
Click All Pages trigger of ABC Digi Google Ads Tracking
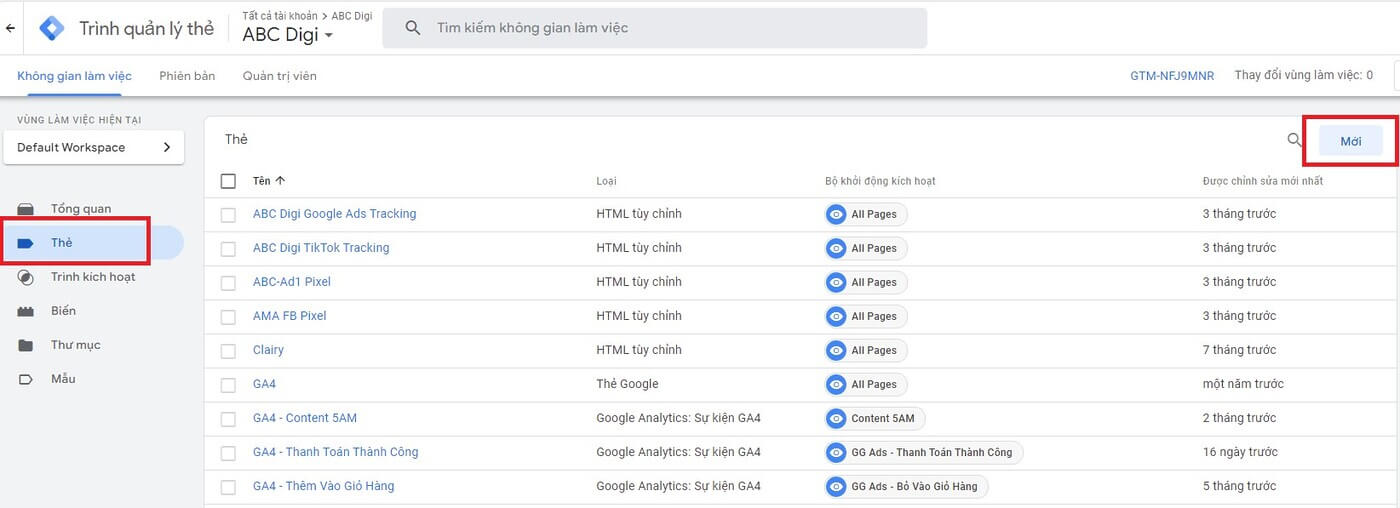pos(865,214)
